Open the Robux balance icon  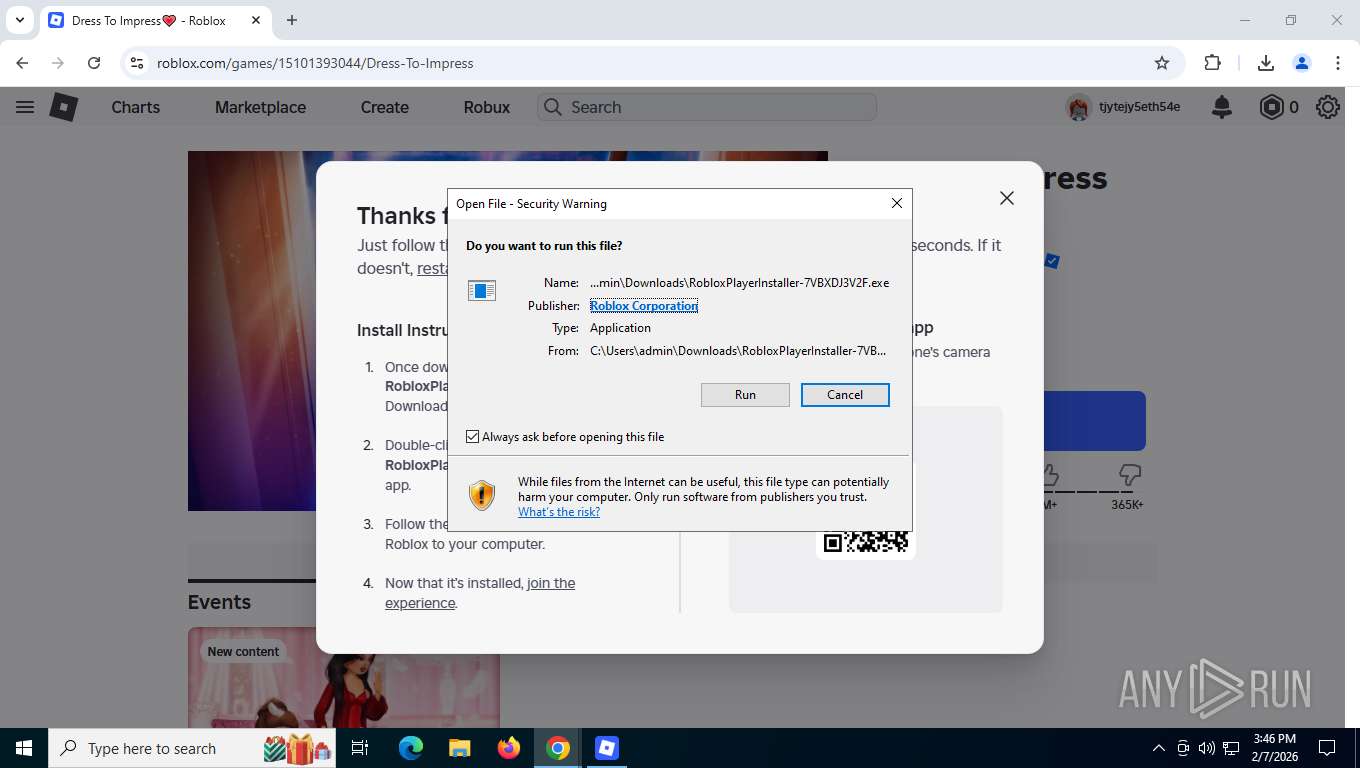[1271, 107]
